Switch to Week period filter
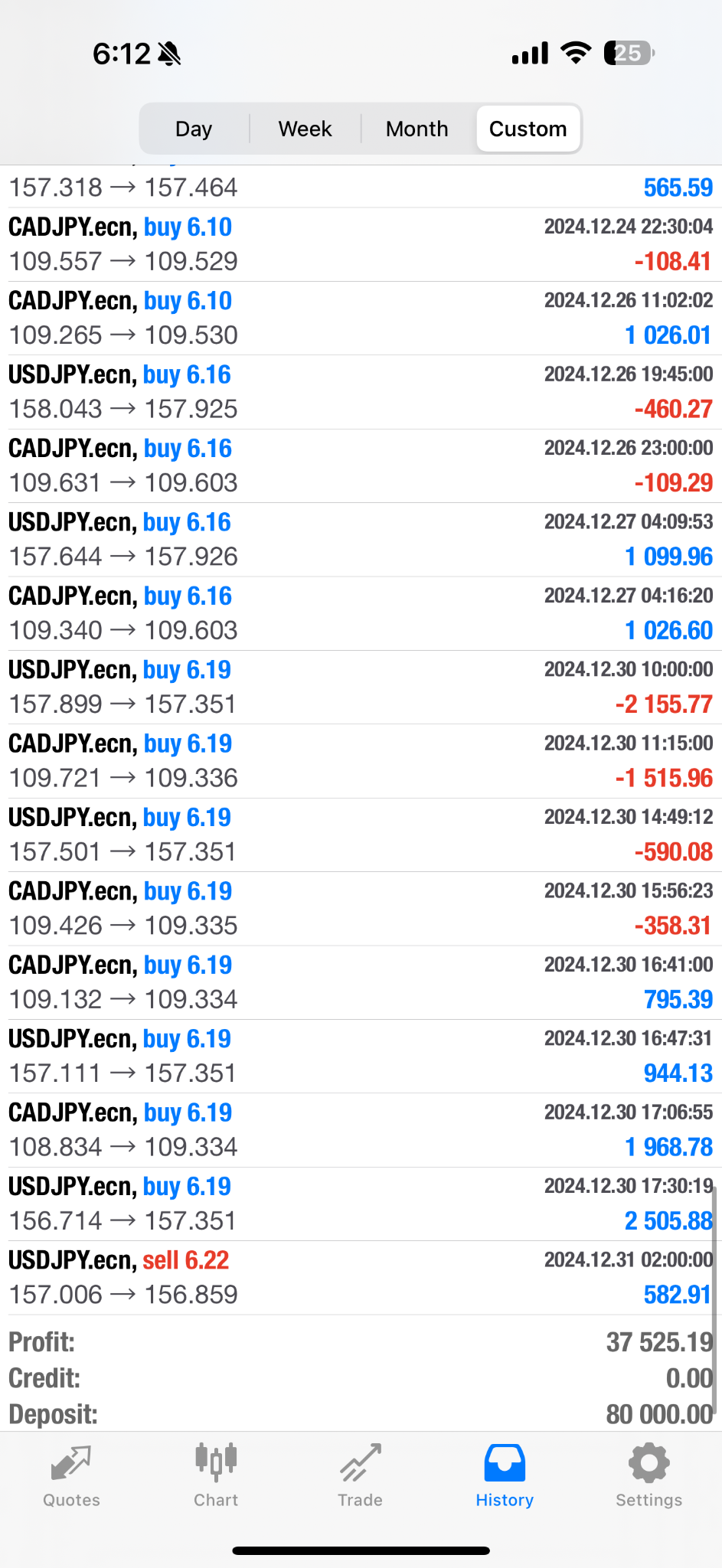The height and width of the screenshot is (1568, 722). pyautogui.click(x=305, y=129)
